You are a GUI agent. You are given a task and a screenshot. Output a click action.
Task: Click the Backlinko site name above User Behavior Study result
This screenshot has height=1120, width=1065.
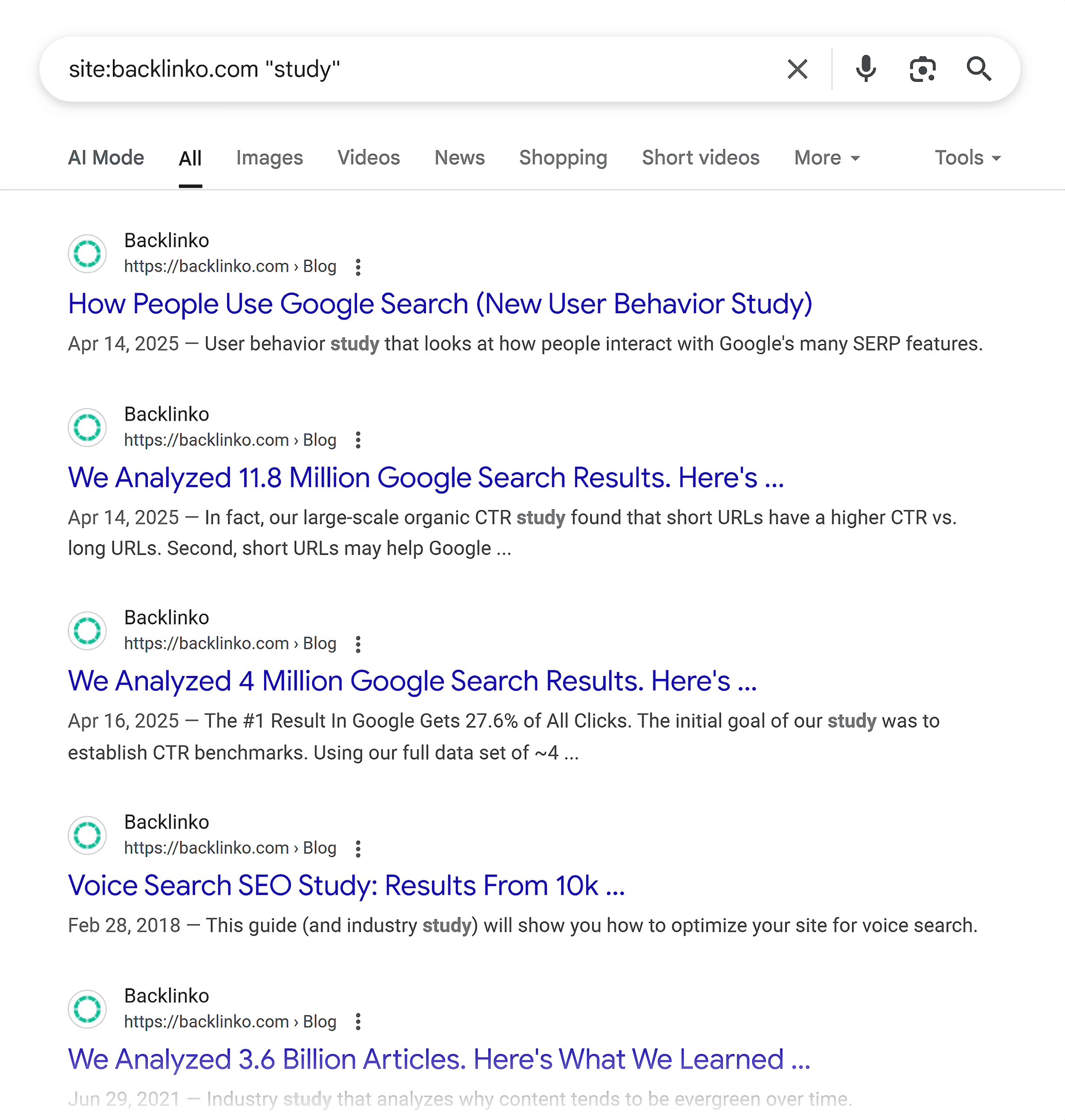click(166, 240)
